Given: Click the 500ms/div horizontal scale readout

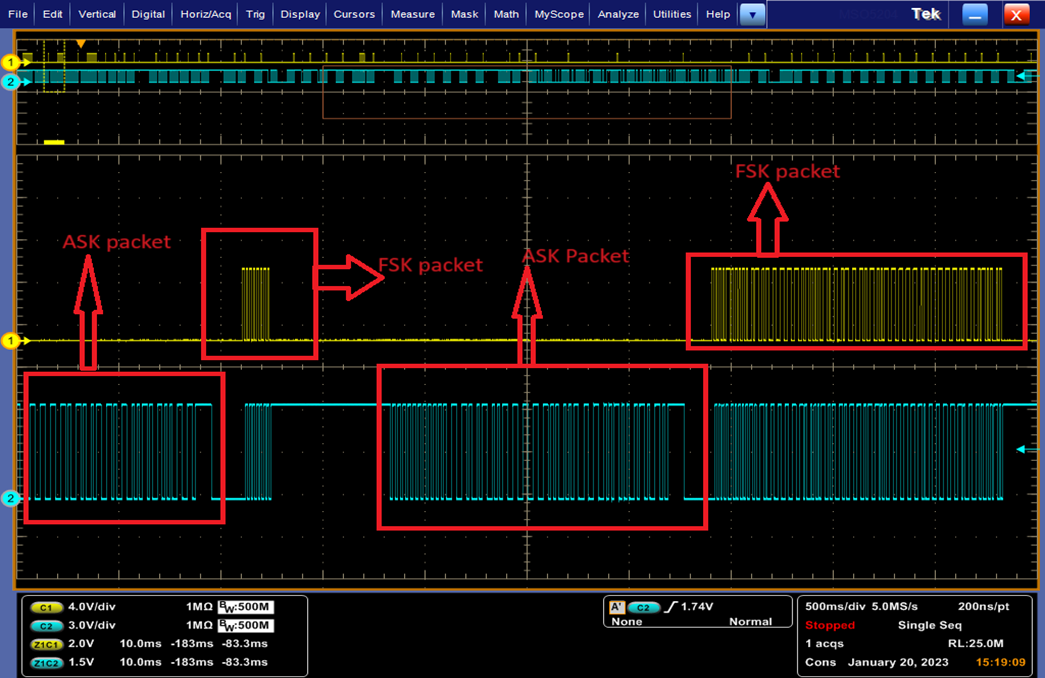Looking at the screenshot, I should click(836, 606).
